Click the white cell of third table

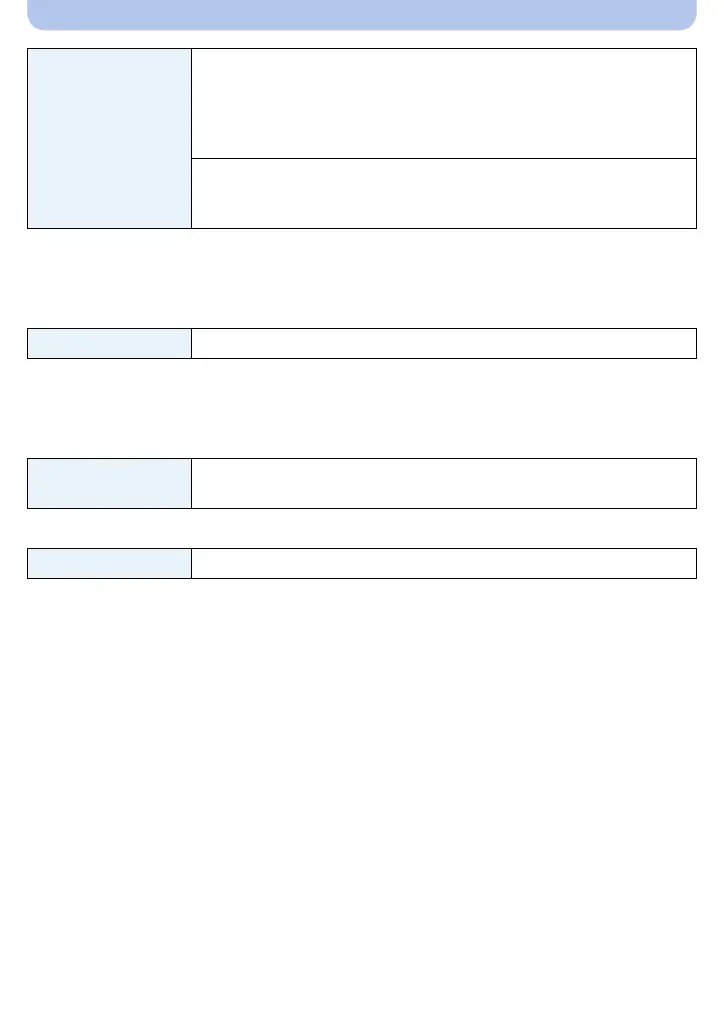tap(443, 483)
